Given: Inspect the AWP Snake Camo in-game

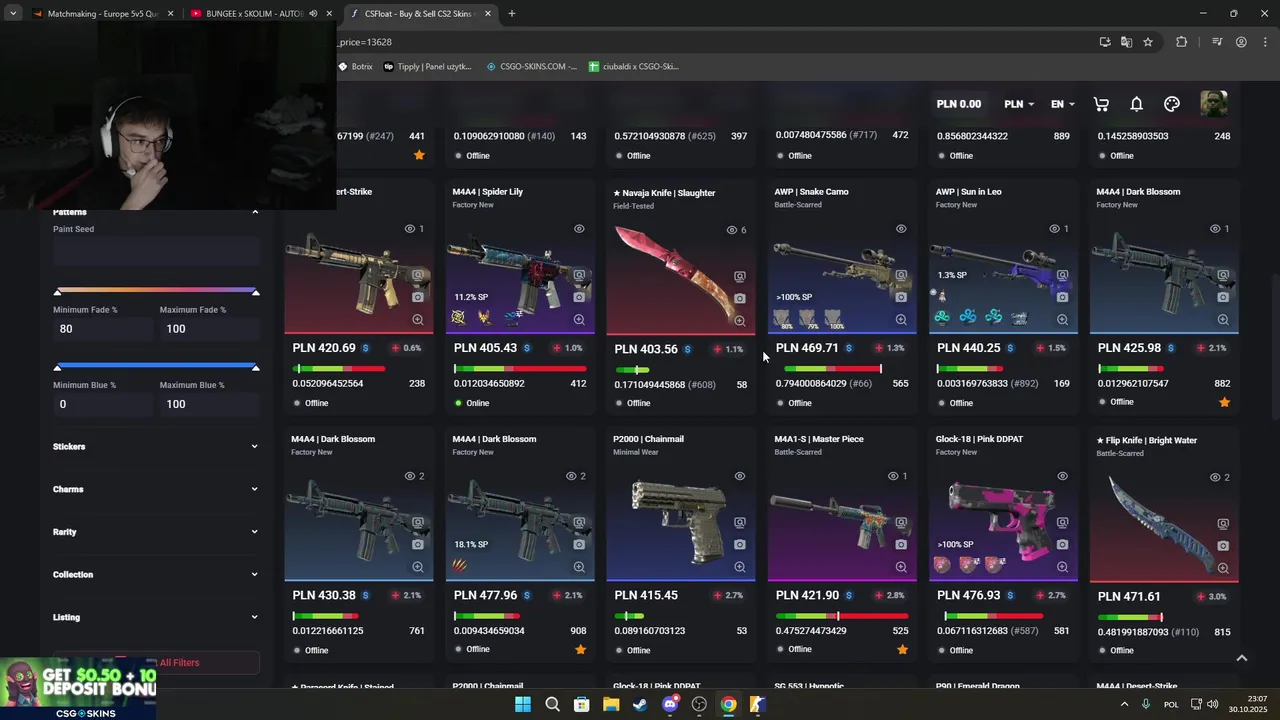Looking at the screenshot, I should (901, 275).
